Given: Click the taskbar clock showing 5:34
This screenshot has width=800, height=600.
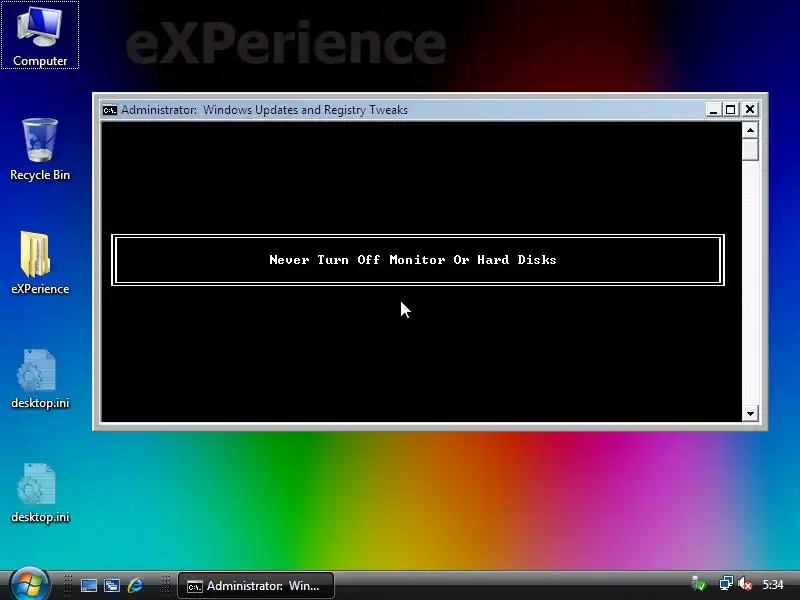Looking at the screenshot, I should [772, 585].
